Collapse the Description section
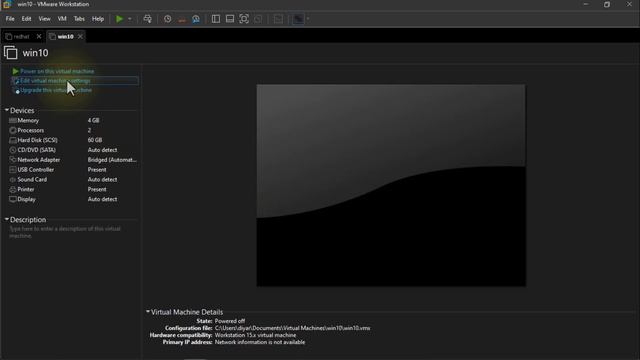Viewport: 640px width, 360px height. click(x=7, y=220)
